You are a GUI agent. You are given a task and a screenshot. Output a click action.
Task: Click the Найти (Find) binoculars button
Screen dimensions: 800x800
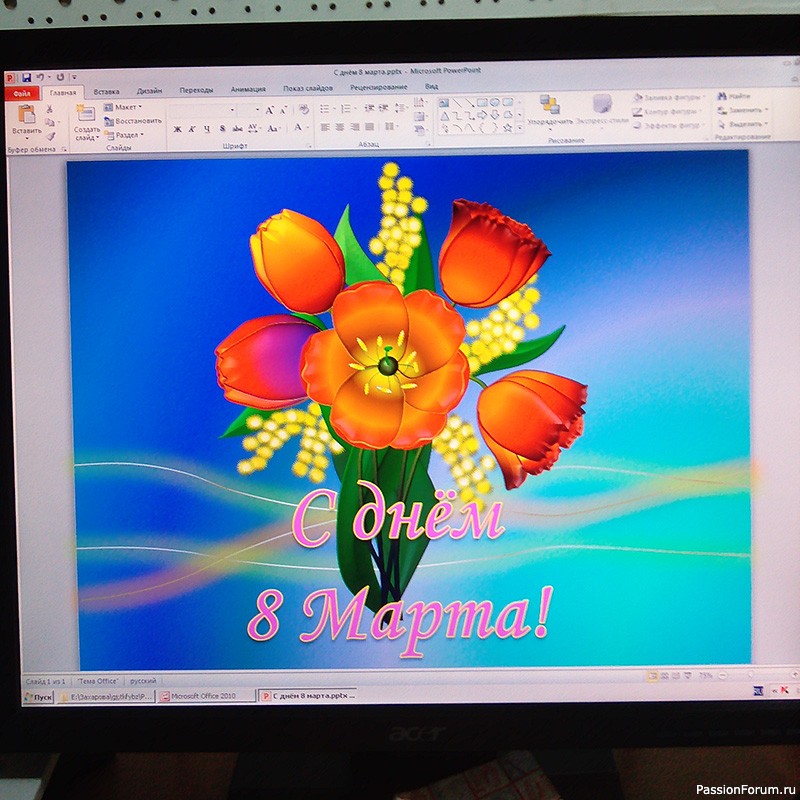pos(733,96)
